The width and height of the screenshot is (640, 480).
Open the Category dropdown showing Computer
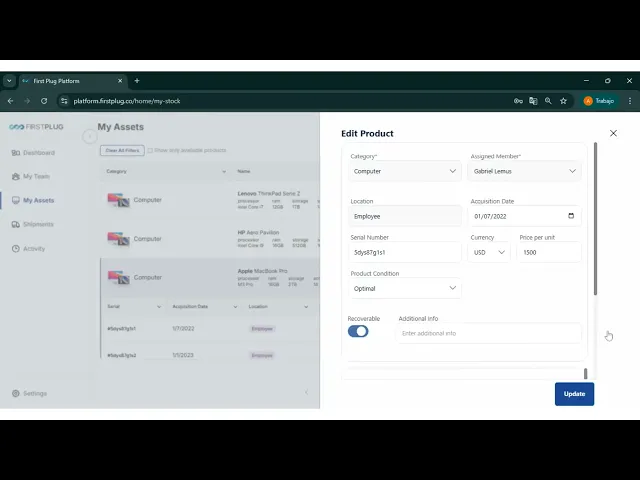(x=405, y=171)
